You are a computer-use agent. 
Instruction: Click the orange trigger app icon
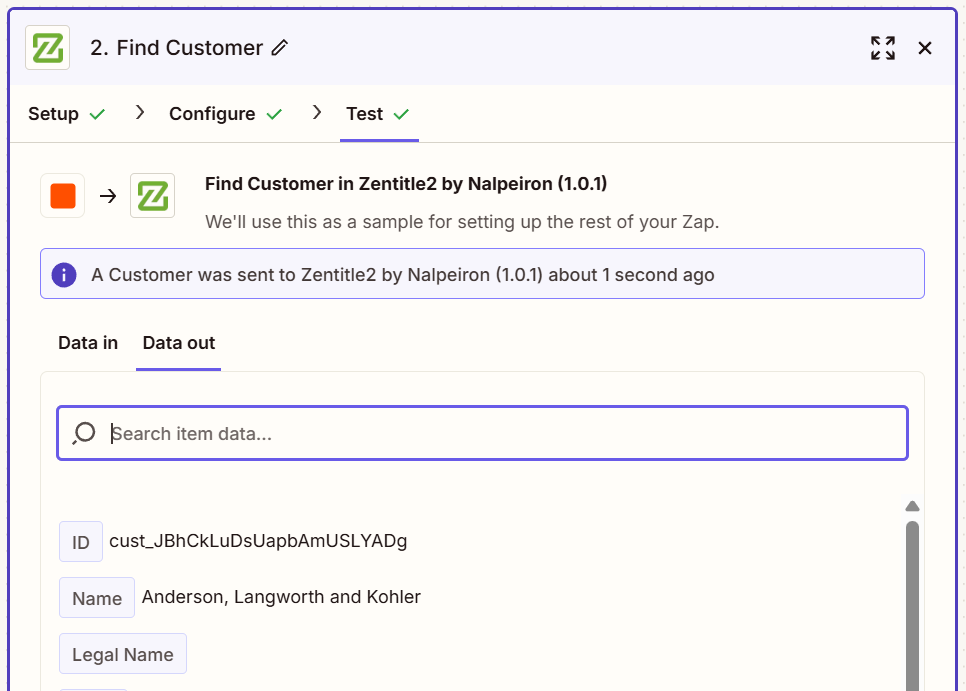point(63,196)
